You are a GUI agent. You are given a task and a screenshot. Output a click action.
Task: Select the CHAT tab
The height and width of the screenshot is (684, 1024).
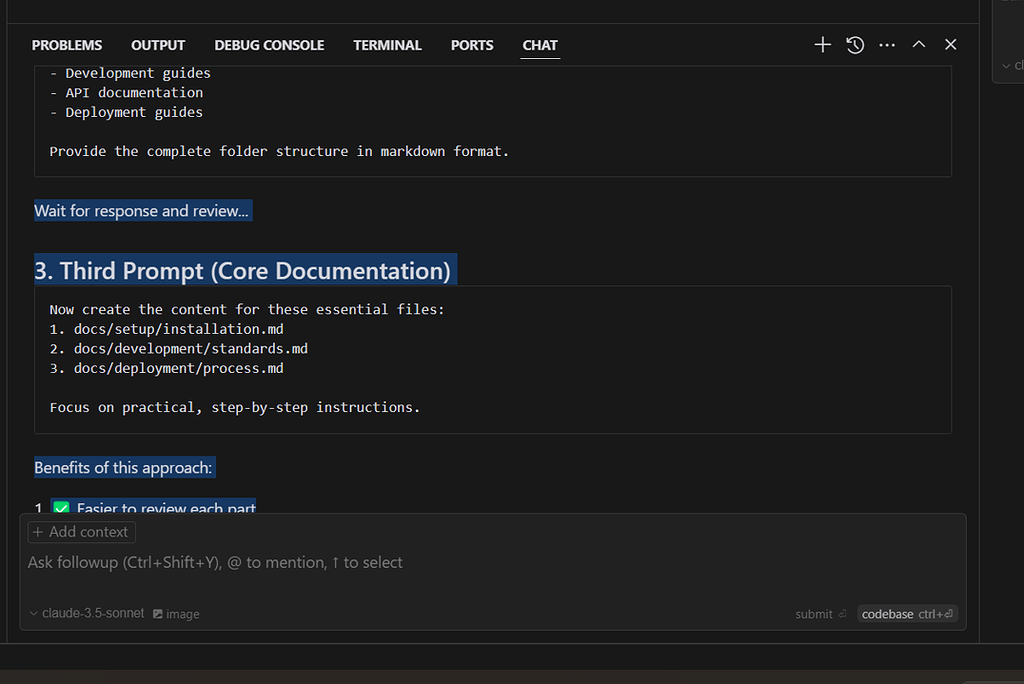tap(539, 45)
